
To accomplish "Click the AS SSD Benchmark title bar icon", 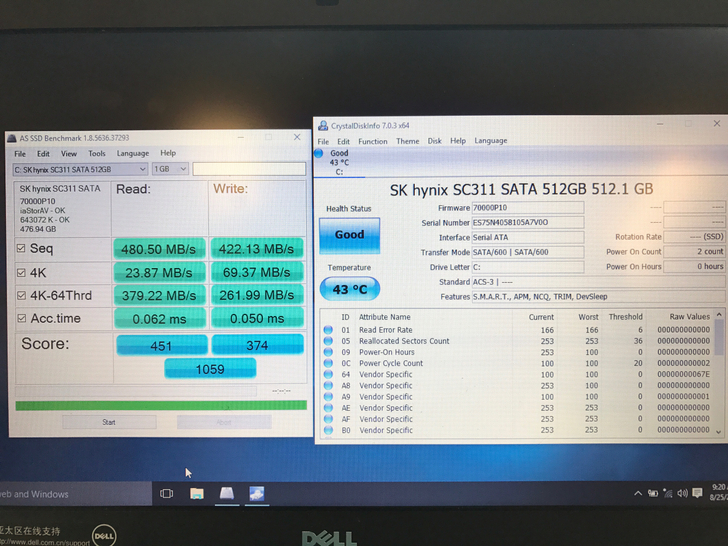I will coord(12,138).
